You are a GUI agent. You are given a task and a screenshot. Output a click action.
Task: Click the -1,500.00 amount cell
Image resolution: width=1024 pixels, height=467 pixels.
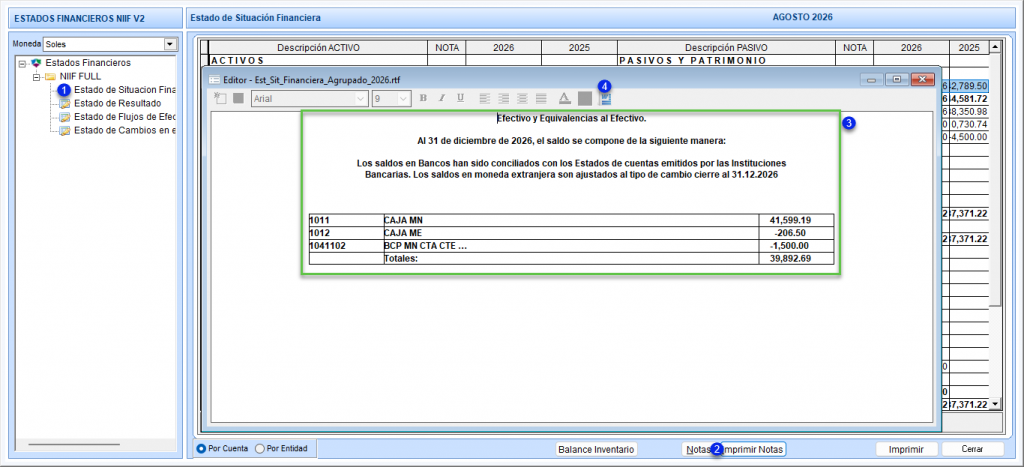797,246
